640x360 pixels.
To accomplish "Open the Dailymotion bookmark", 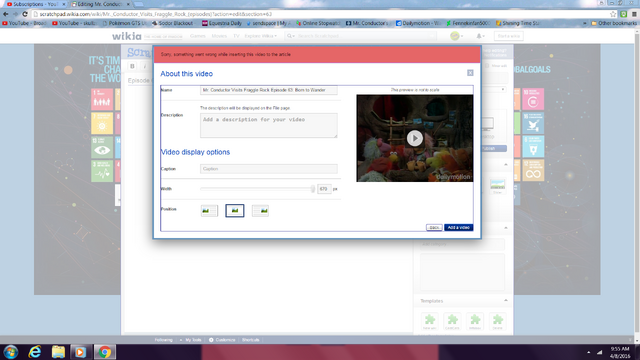I will point(418,23).
